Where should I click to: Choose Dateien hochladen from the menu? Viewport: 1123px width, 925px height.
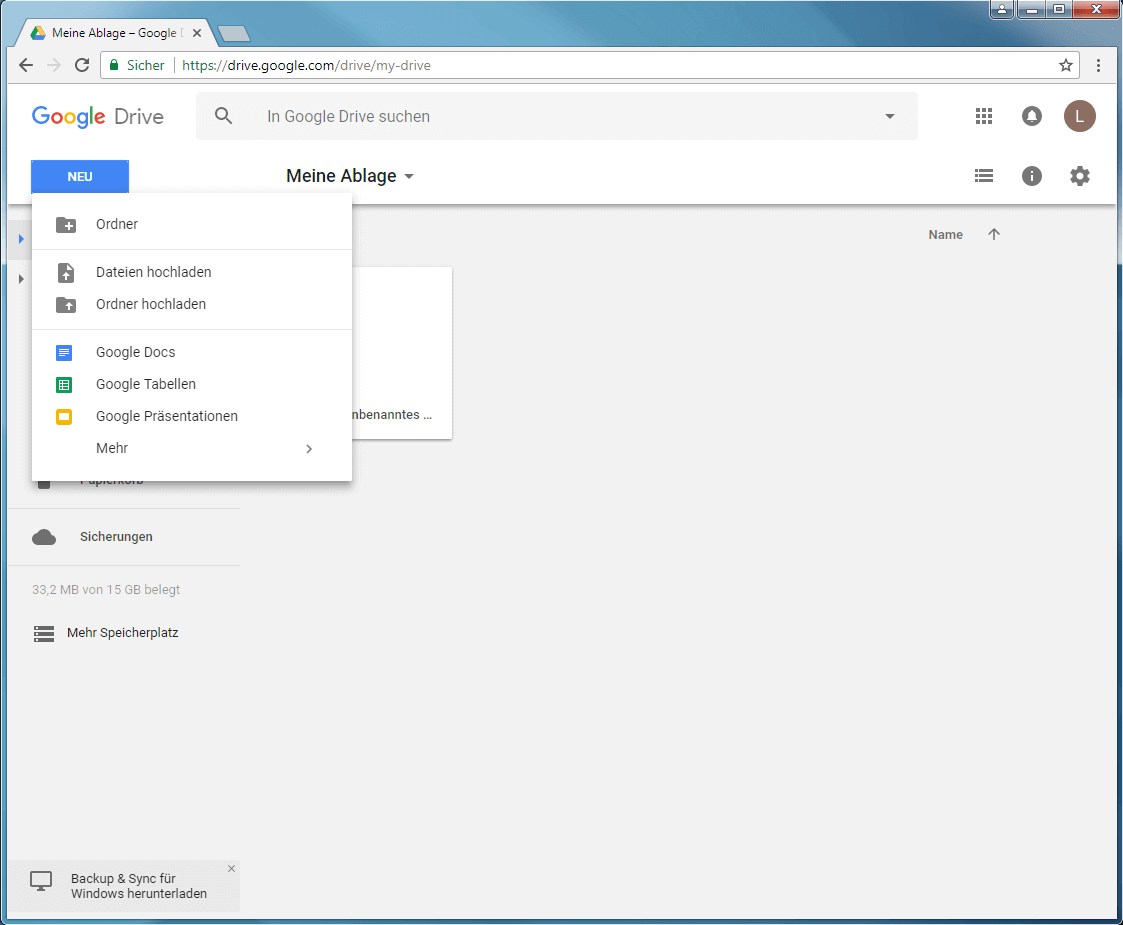tap(192, 272)
